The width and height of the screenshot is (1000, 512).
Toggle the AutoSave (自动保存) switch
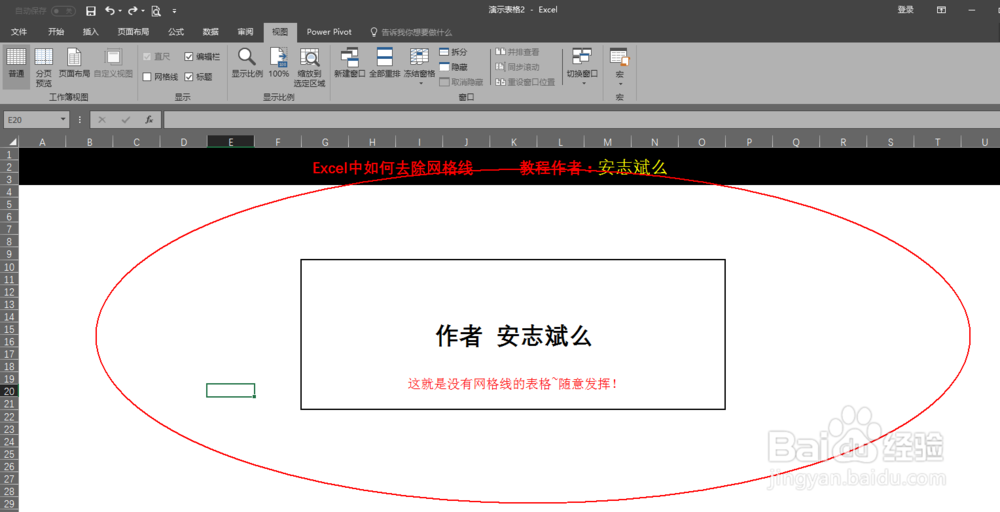pyautogui.click(x=62, y=11)
